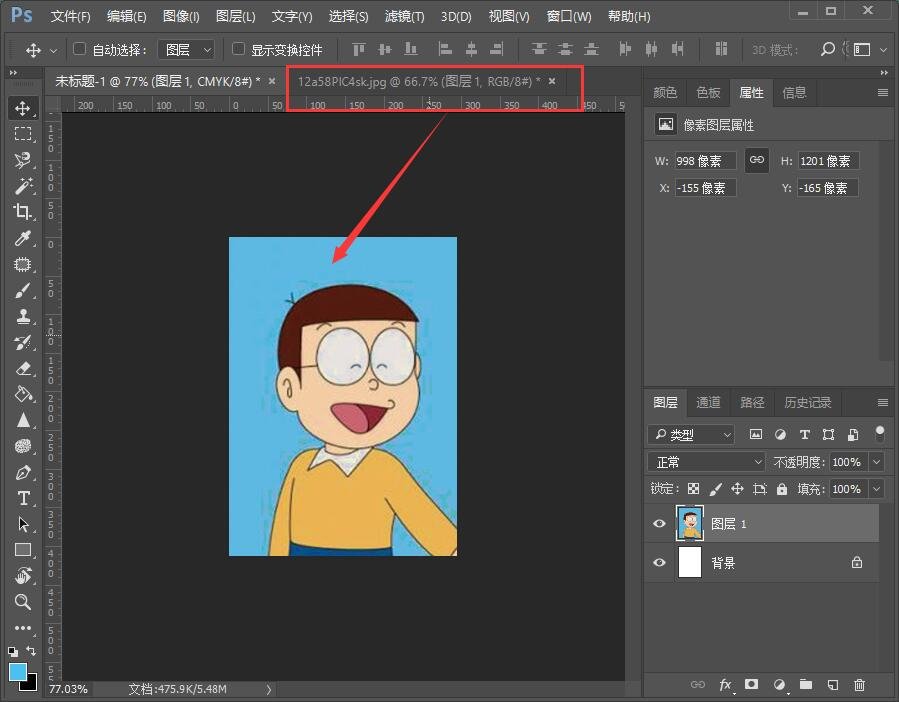Select the Eyedropper tool
Image resolution: width=899 pixels, height=702 pixels.
coord(22,238)
